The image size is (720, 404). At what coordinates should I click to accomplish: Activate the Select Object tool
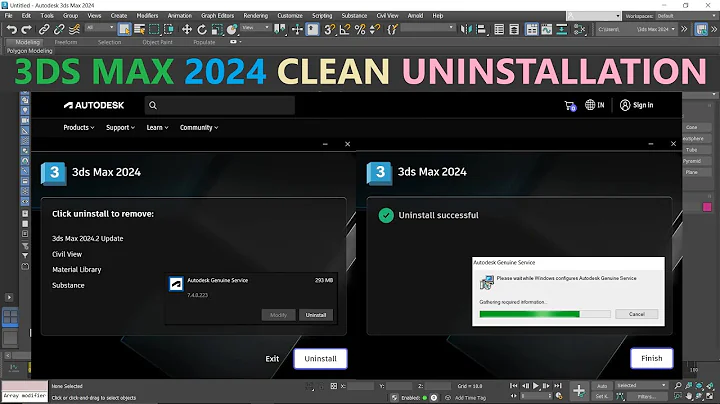click(x=124, y=29)
